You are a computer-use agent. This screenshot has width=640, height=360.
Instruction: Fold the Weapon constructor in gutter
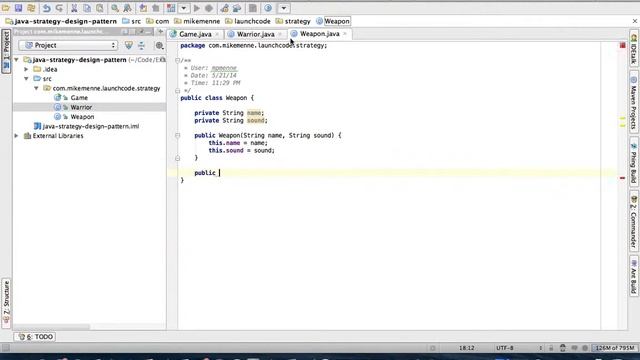pos(178,136)
